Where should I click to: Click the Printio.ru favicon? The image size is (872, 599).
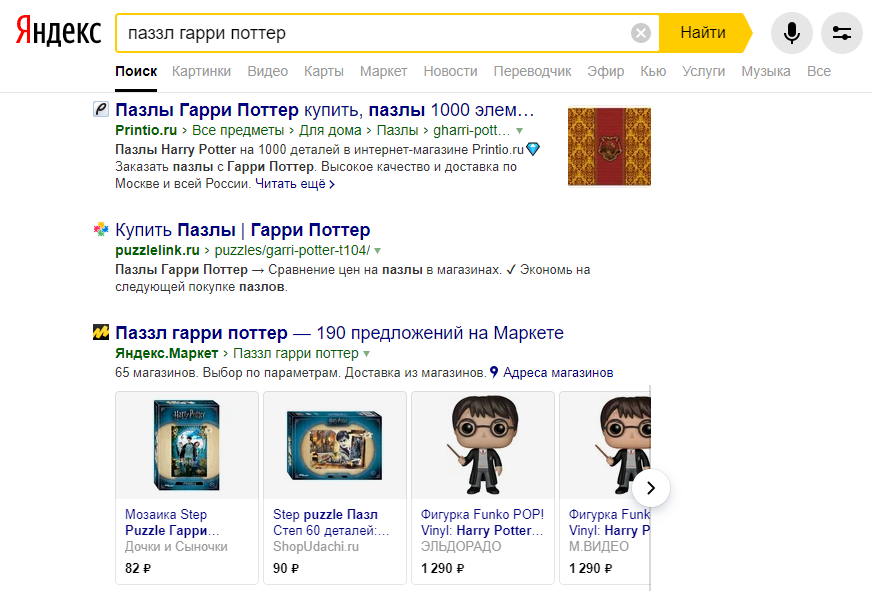tap(101, 109)
